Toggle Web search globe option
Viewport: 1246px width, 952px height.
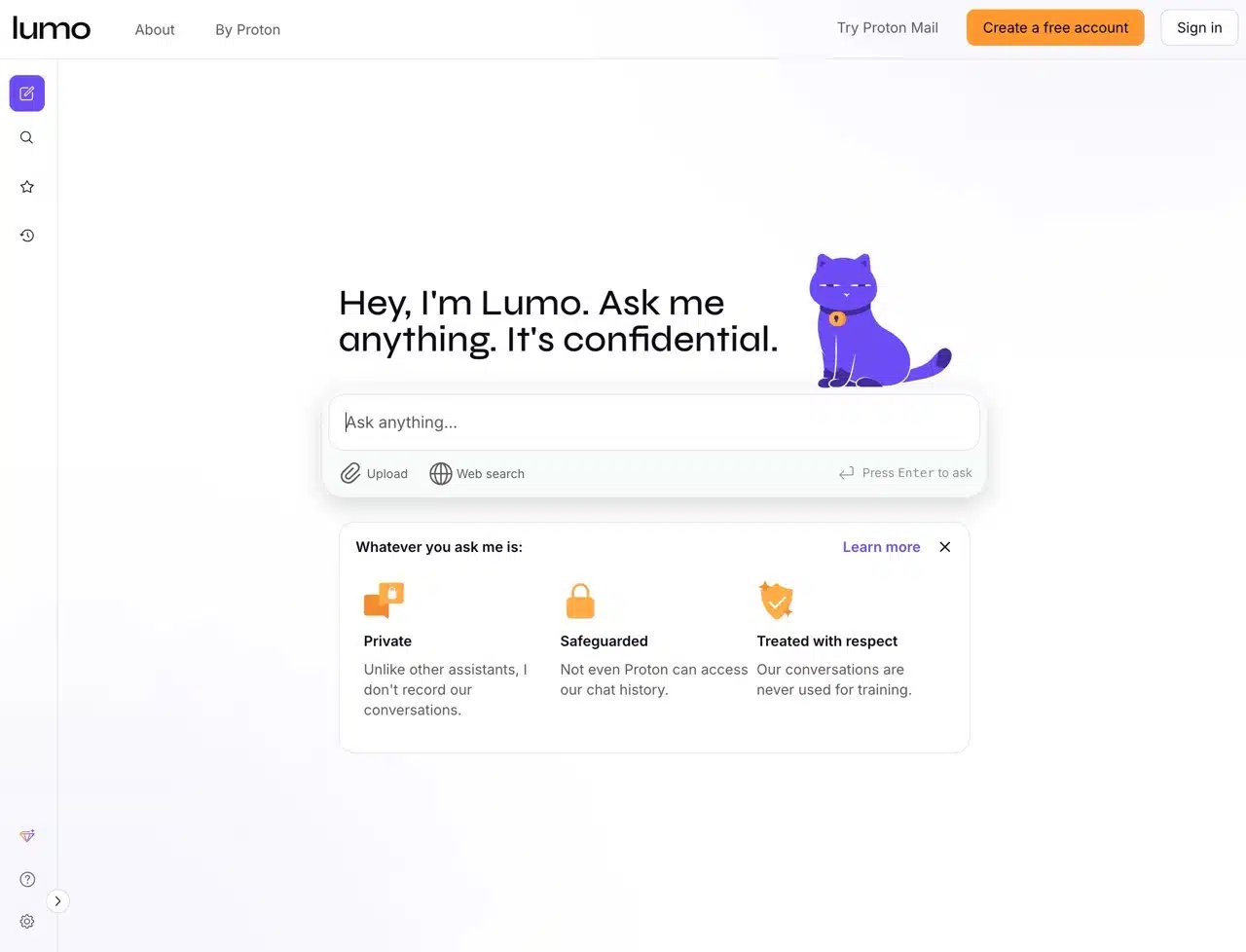[477, 473]
